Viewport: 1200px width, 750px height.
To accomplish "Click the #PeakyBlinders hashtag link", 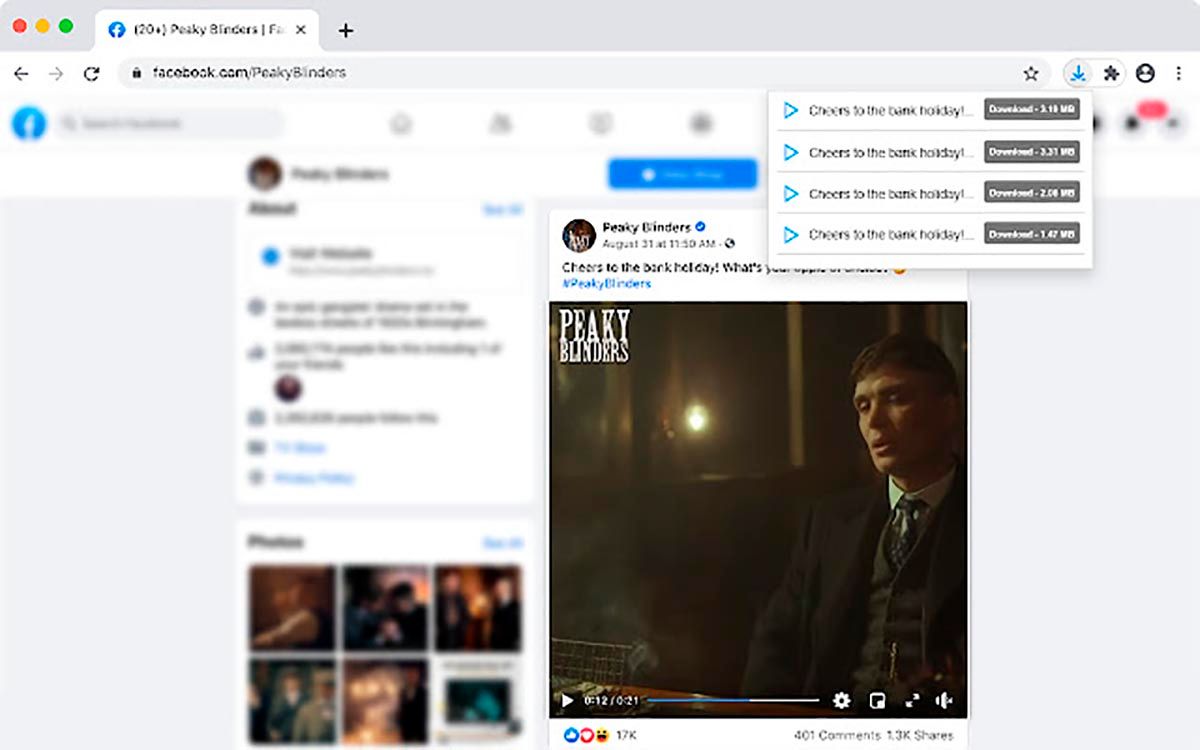I will (607, 283).
